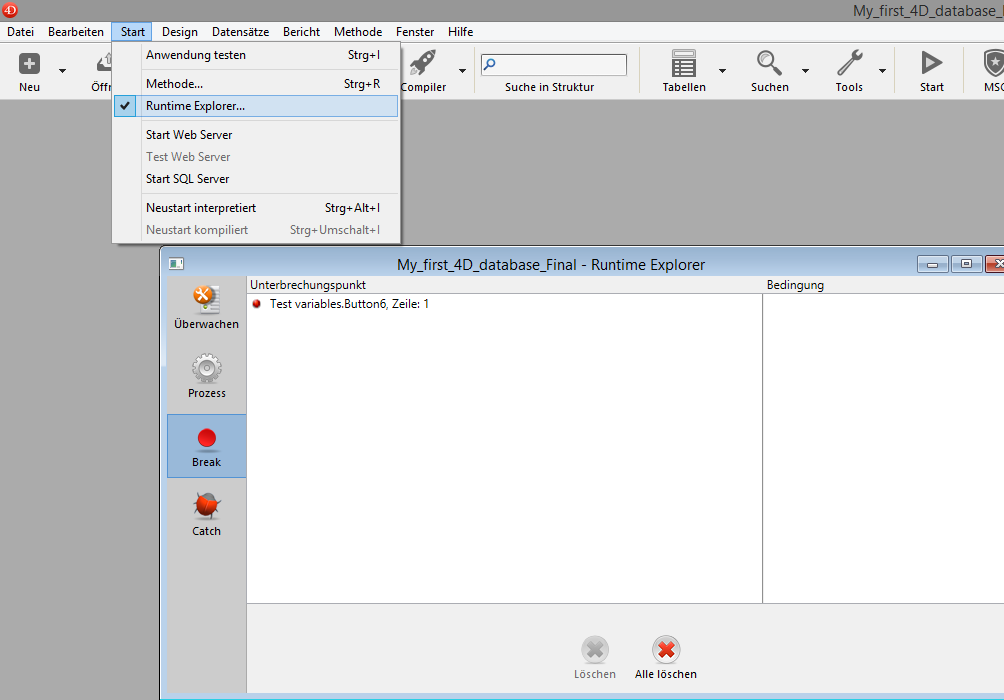Select the Break panel in sidebar
Viewport: 1004px width, 700px height.
[206, 446]
